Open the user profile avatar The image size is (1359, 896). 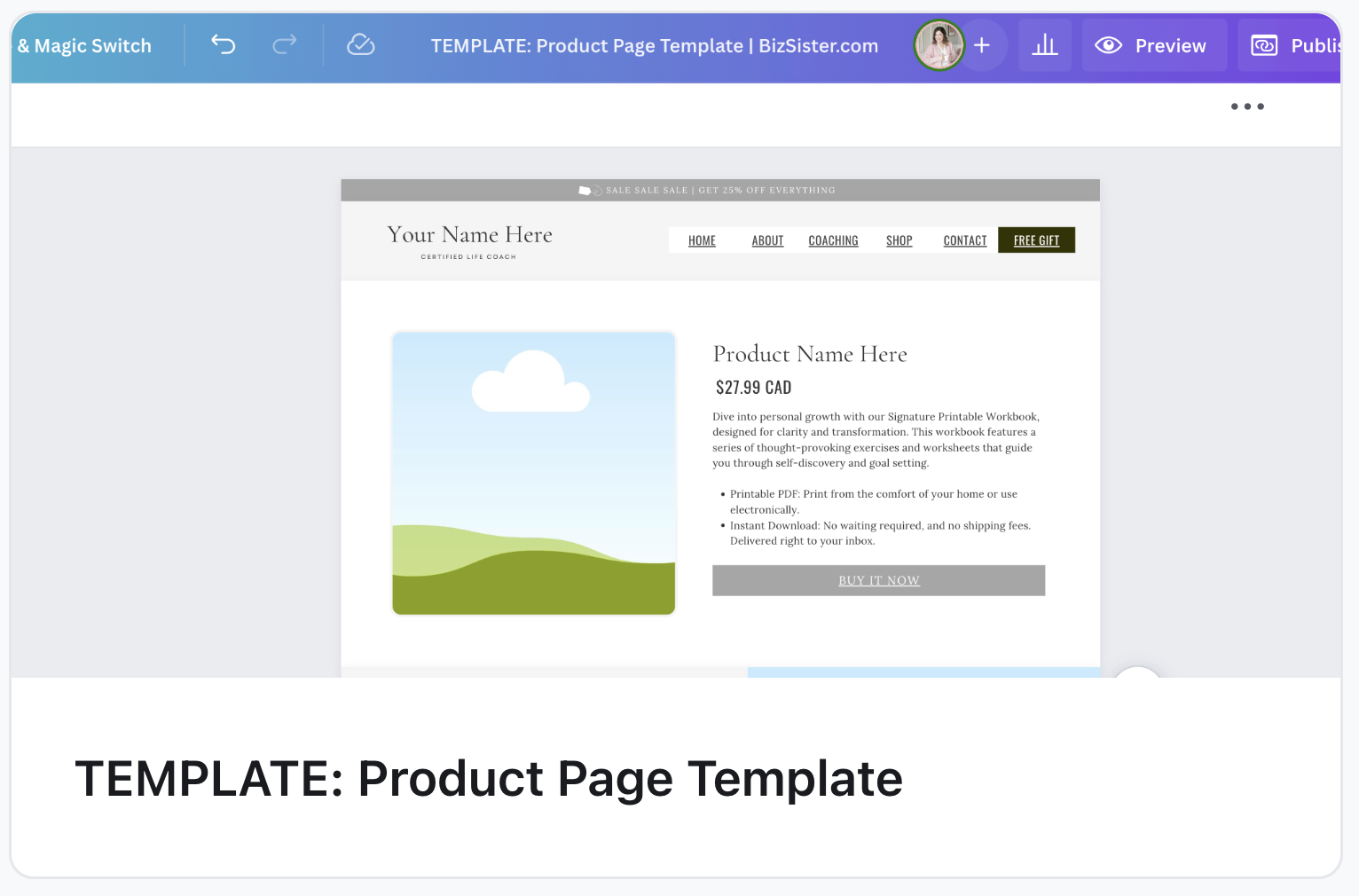click(x=939, y=45)
